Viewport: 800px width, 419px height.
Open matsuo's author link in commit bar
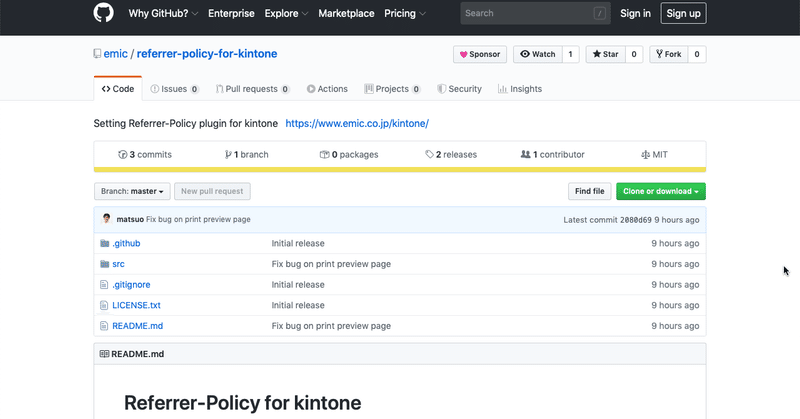130,219
